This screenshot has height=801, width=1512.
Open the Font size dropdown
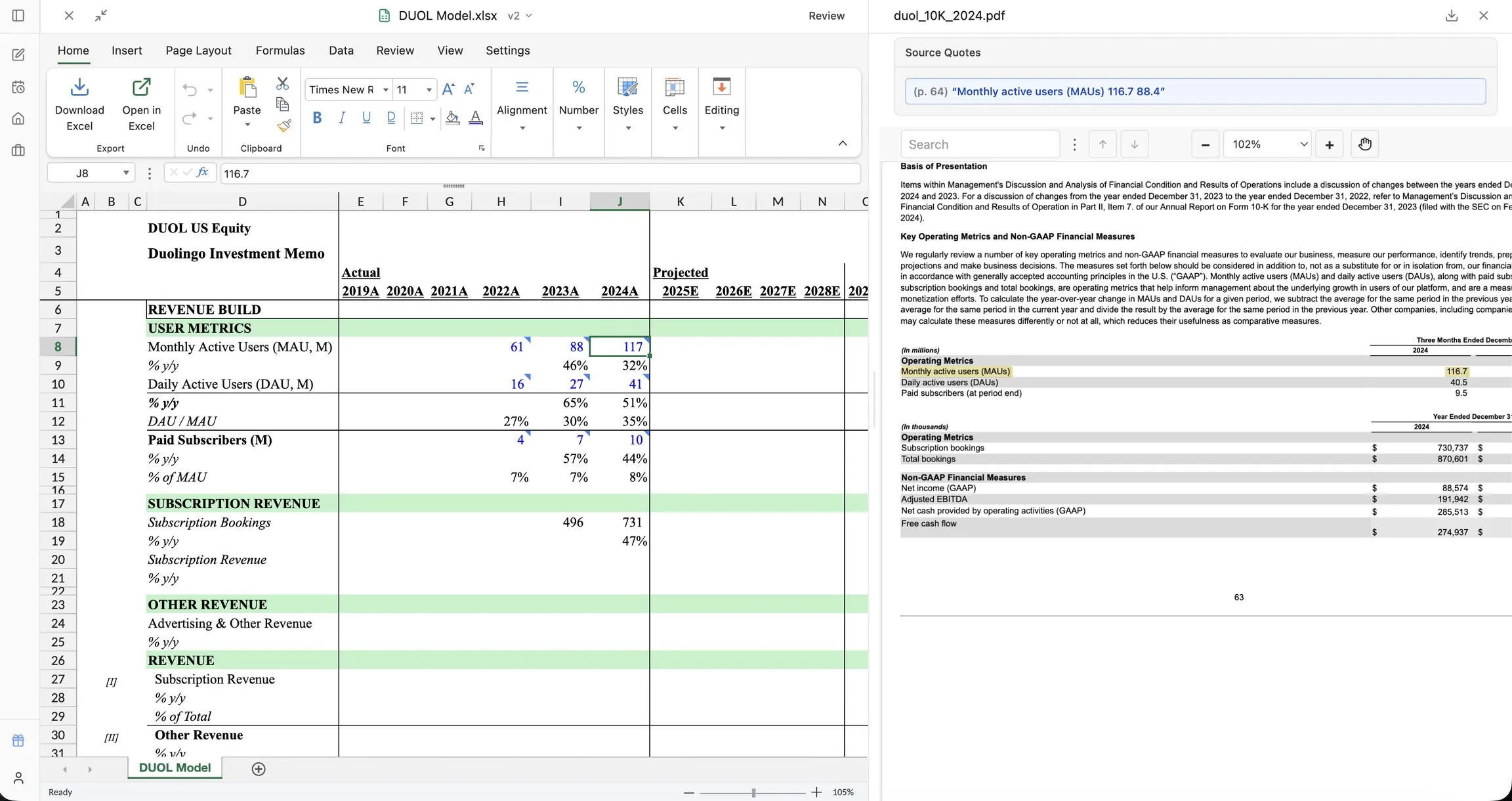(429, 90)
